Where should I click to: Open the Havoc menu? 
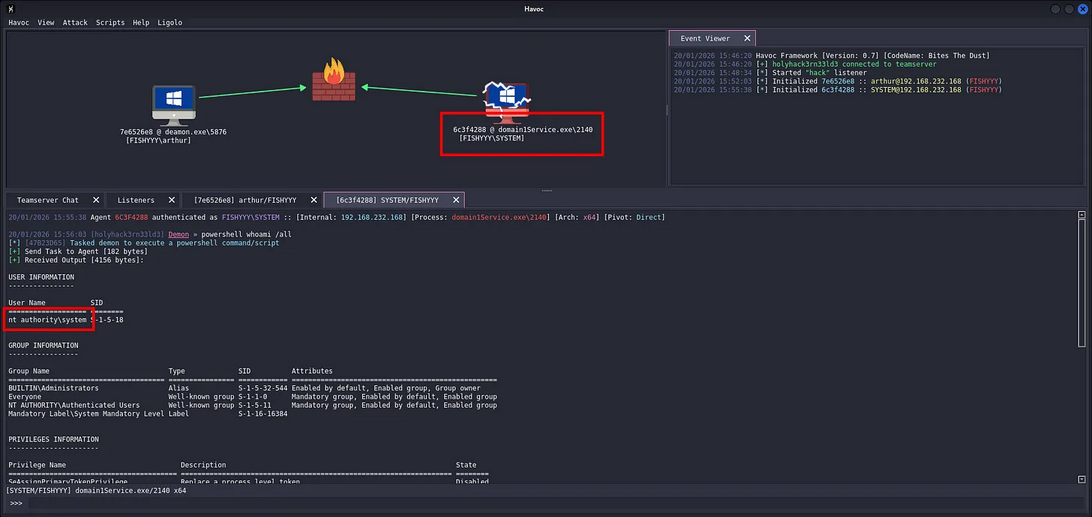[x=18, y=22]
